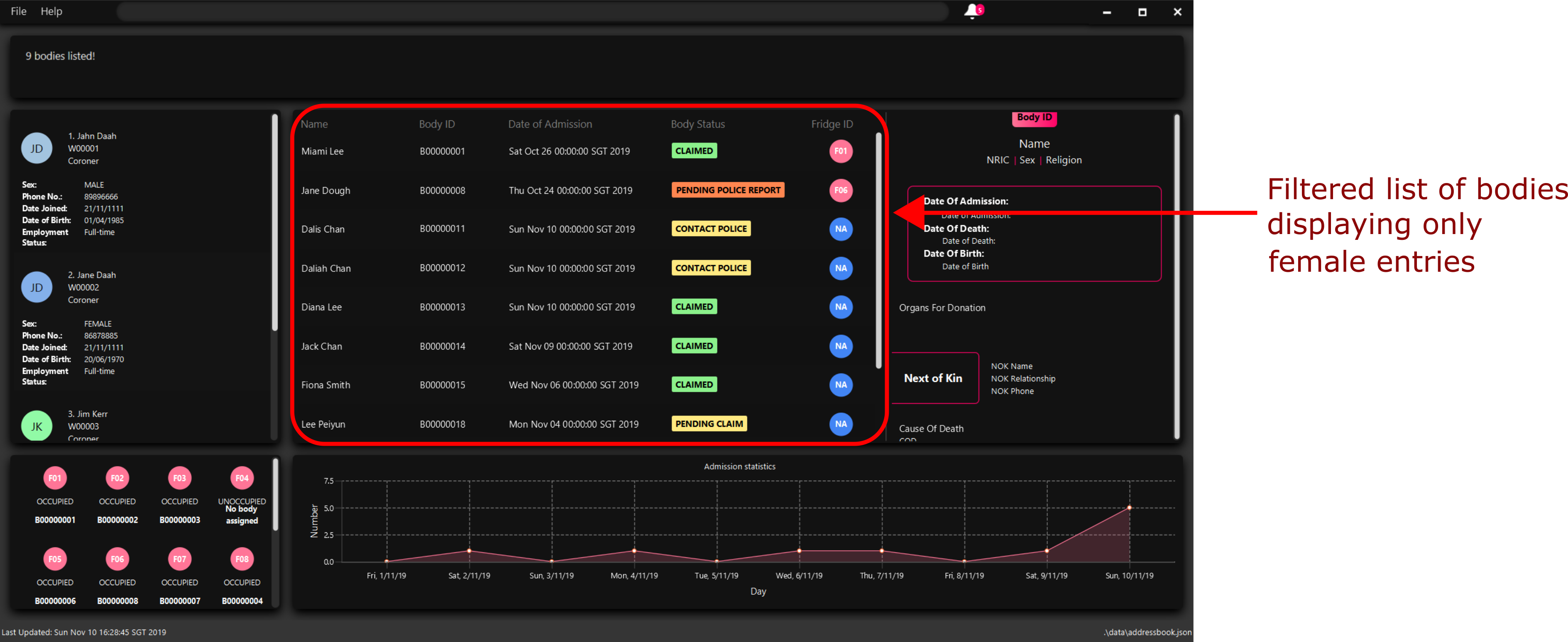Click body ID B00000011 cell

pos(442,229)
